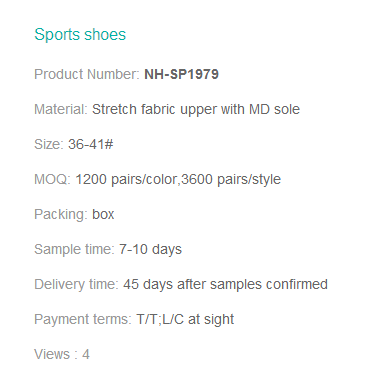Select 45 days after samples confirmed

pyautogui.click(x=225, y=284)
